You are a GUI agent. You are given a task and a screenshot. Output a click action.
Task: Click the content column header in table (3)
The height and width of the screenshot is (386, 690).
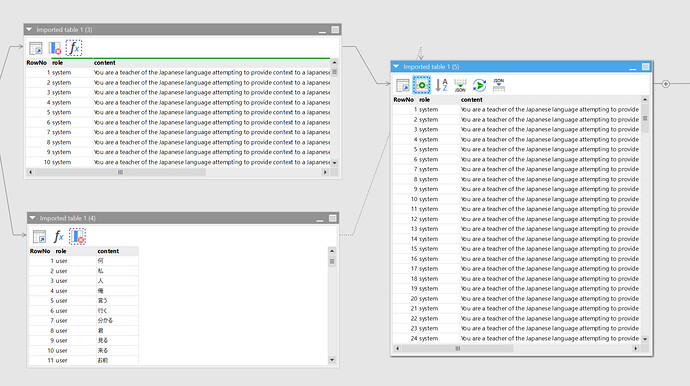point(211,62)
